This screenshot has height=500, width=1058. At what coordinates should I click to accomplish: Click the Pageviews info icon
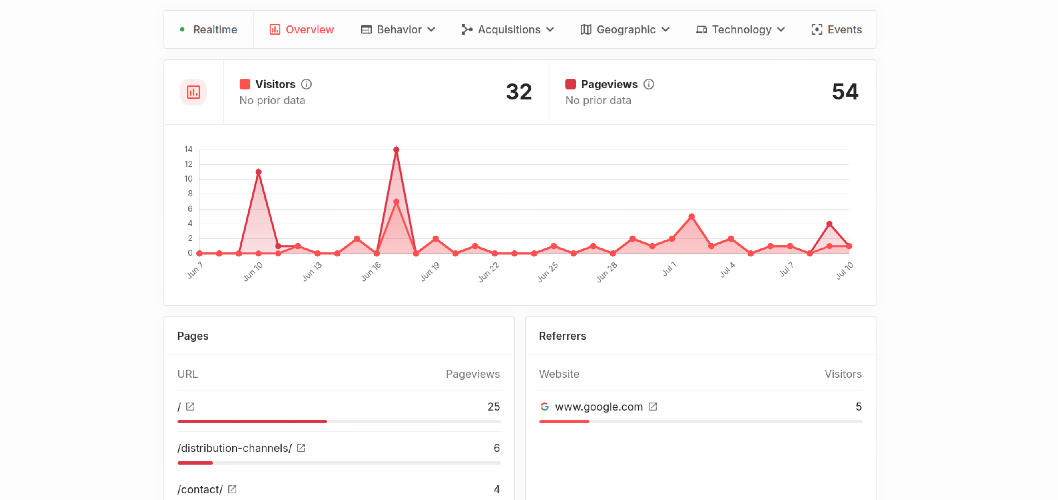point(648,84)
